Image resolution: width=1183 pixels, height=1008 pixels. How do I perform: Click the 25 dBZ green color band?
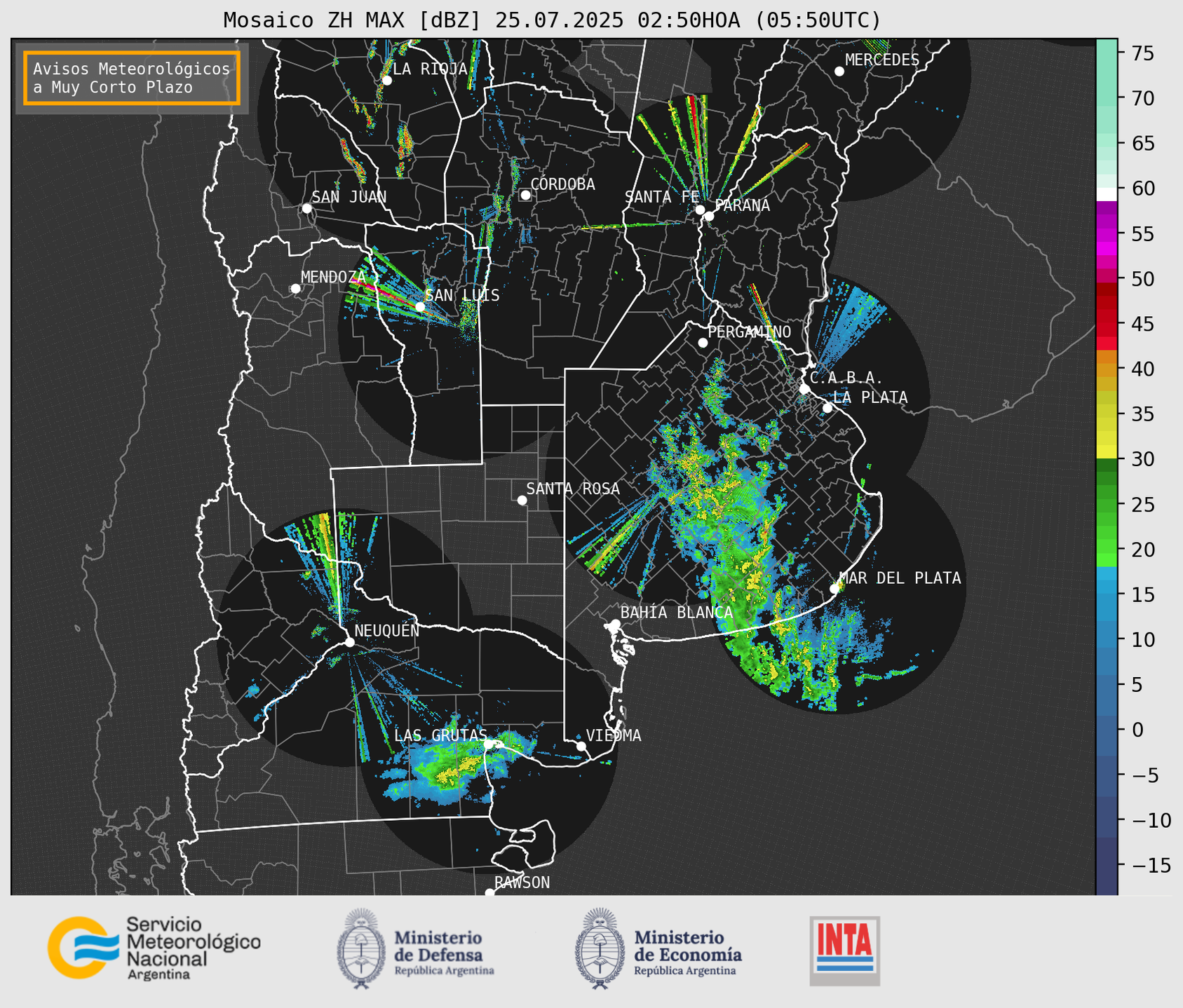click(x=1107, y=505)
